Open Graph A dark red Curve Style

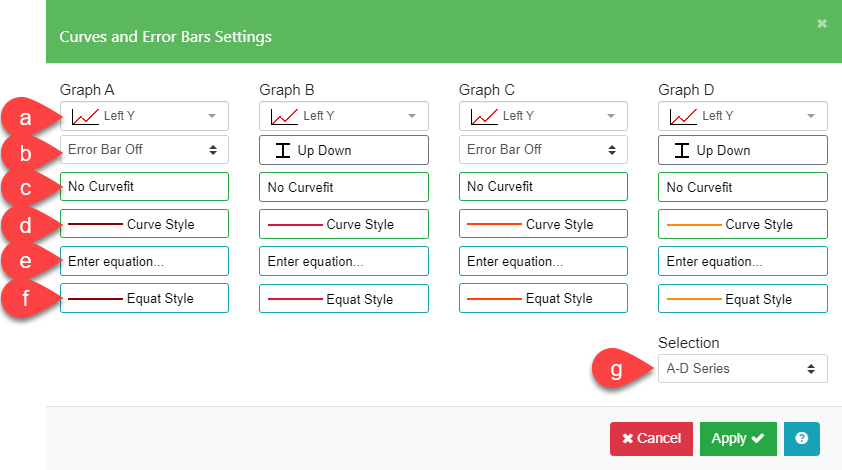click(x=144, y=224)
